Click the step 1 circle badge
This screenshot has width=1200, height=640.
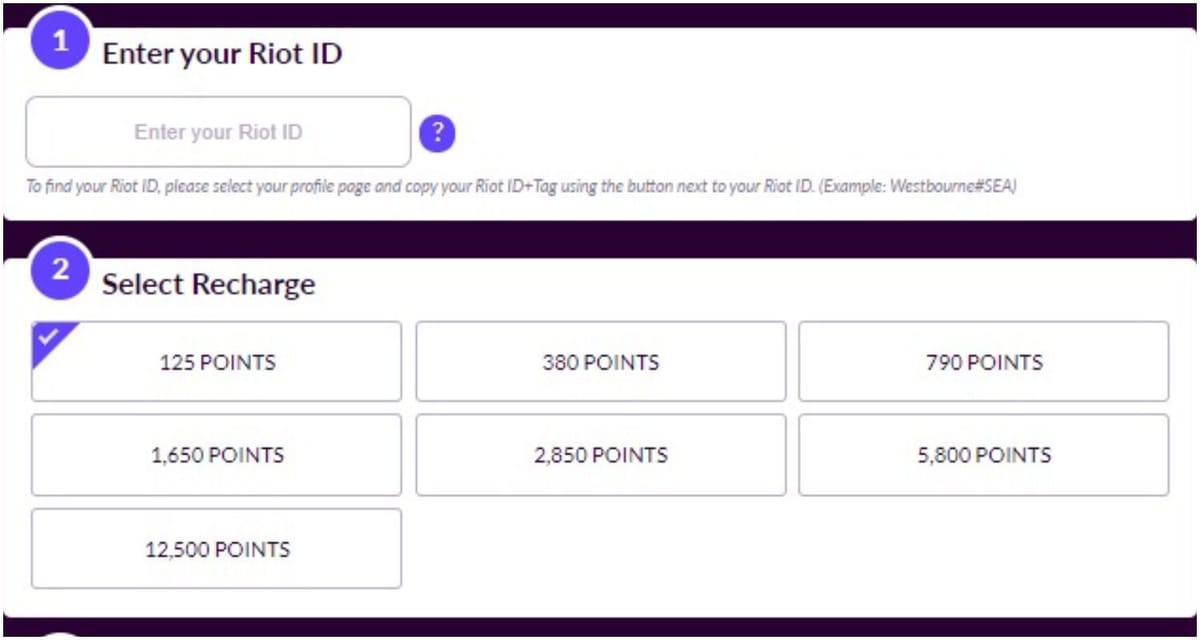click(60, 44)
